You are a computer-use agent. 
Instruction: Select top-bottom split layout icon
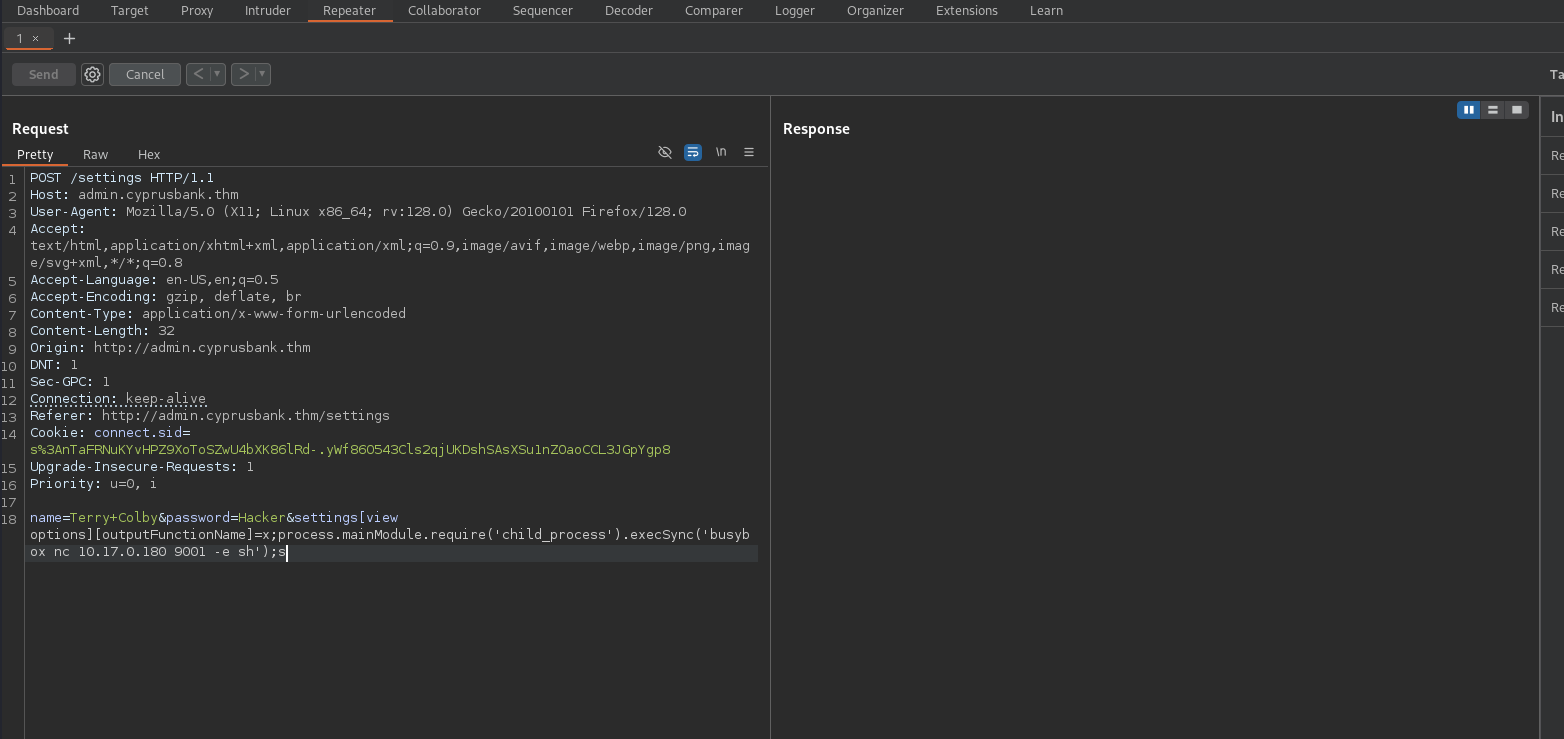tap(1492, 110)
